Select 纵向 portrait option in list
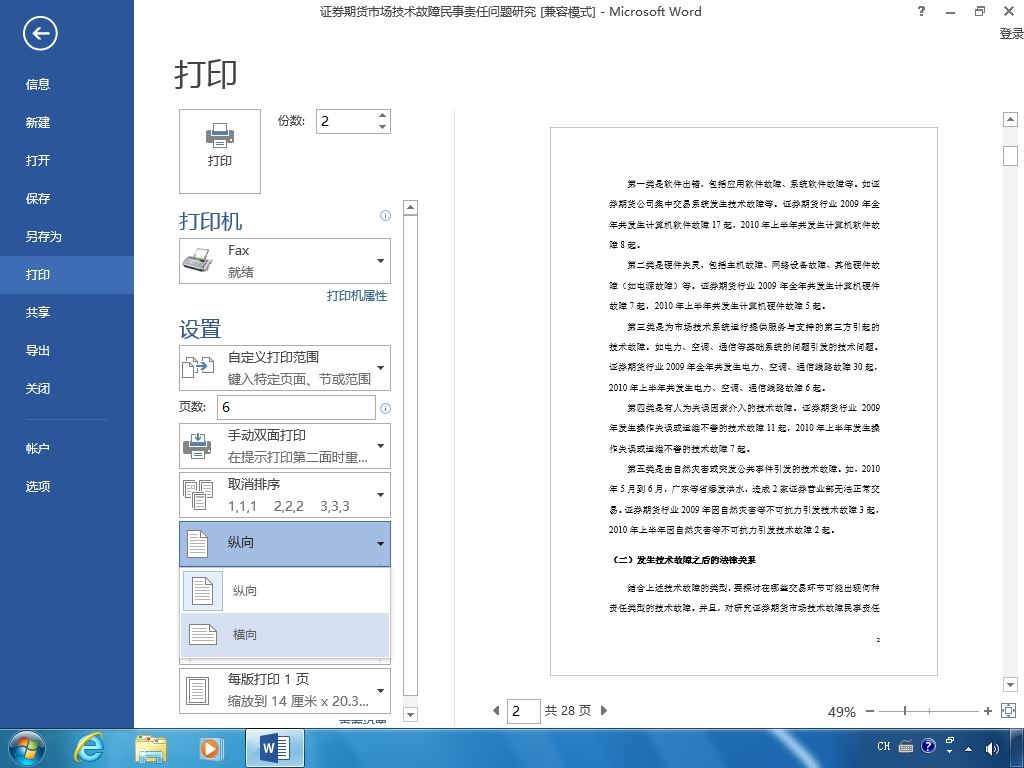 click(x=285, y=590)
